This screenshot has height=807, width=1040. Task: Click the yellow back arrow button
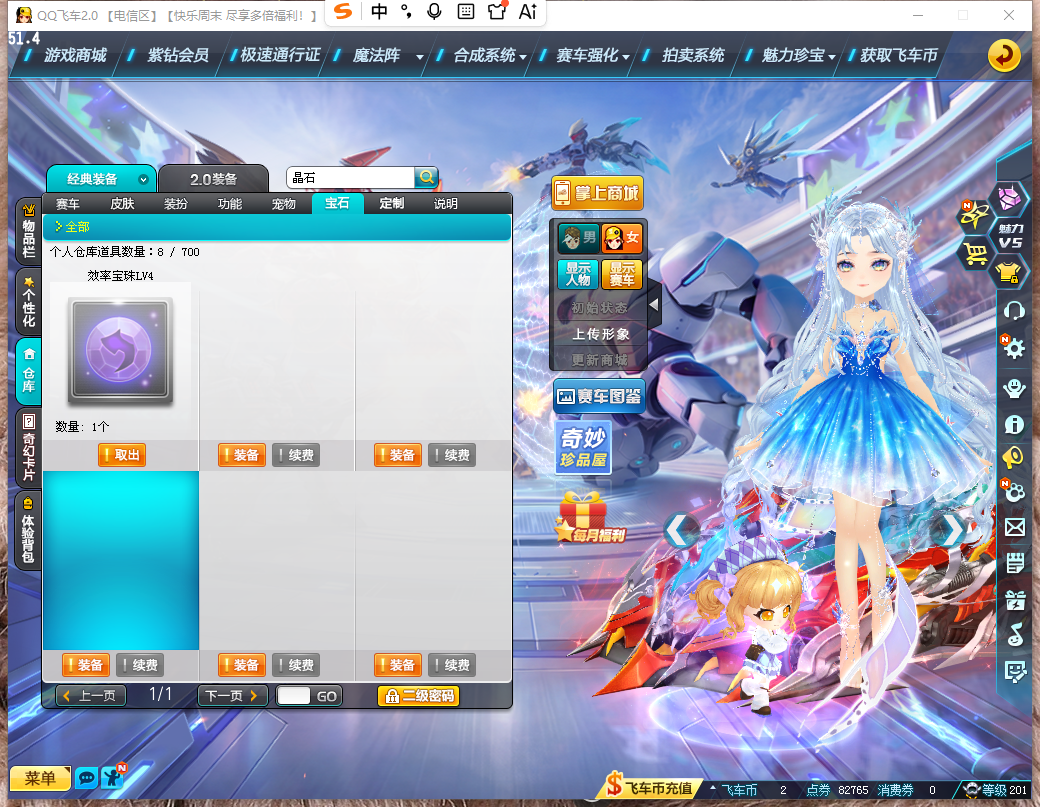pos(1004,56)
